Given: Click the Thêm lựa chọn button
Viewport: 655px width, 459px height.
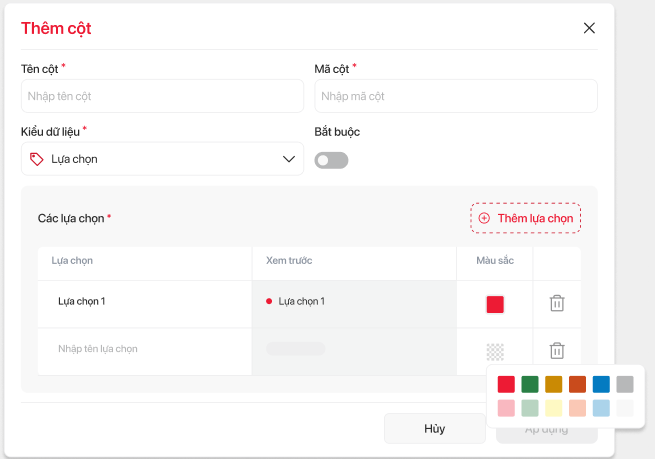Looking at the screenshot, I should click(526, 218).
